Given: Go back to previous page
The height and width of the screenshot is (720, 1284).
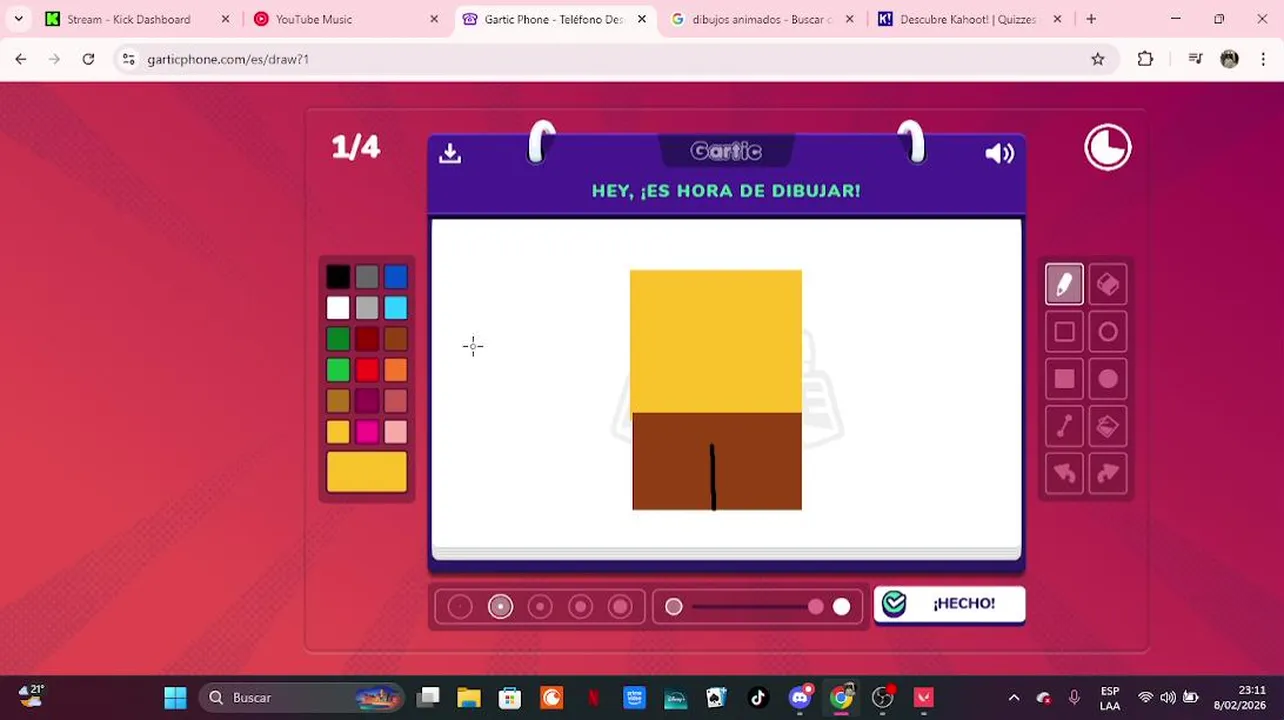Looking at the screenshot, I should pos(21,59).
